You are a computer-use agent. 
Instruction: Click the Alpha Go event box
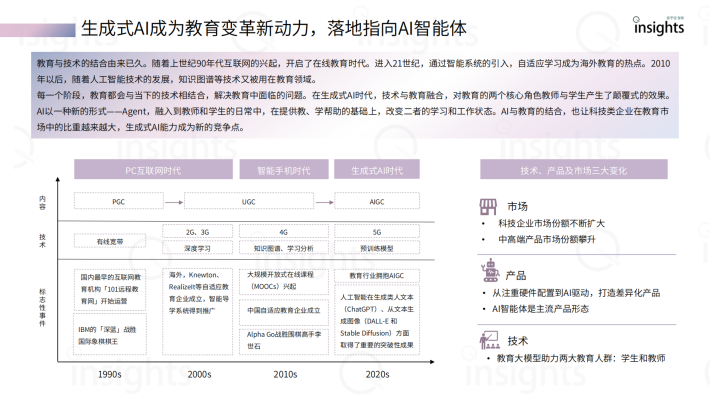pos(284,341)
